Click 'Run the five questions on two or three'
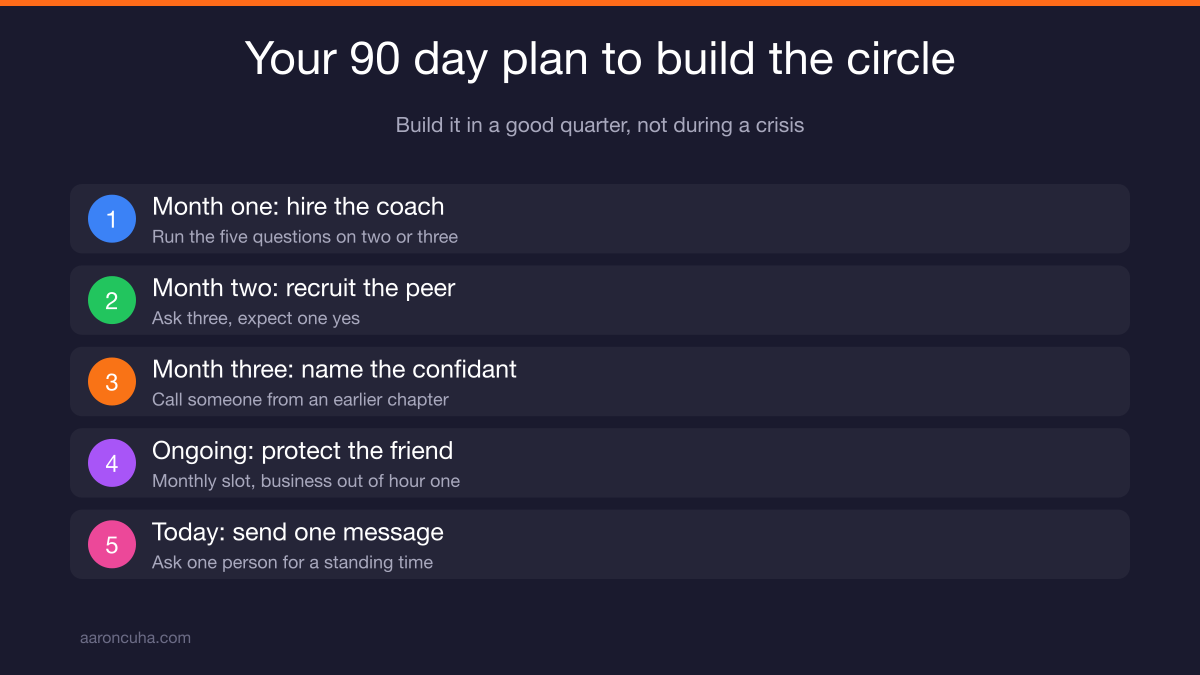The width and height of the screenshot is (1200, 675). [x=305, y=237]
